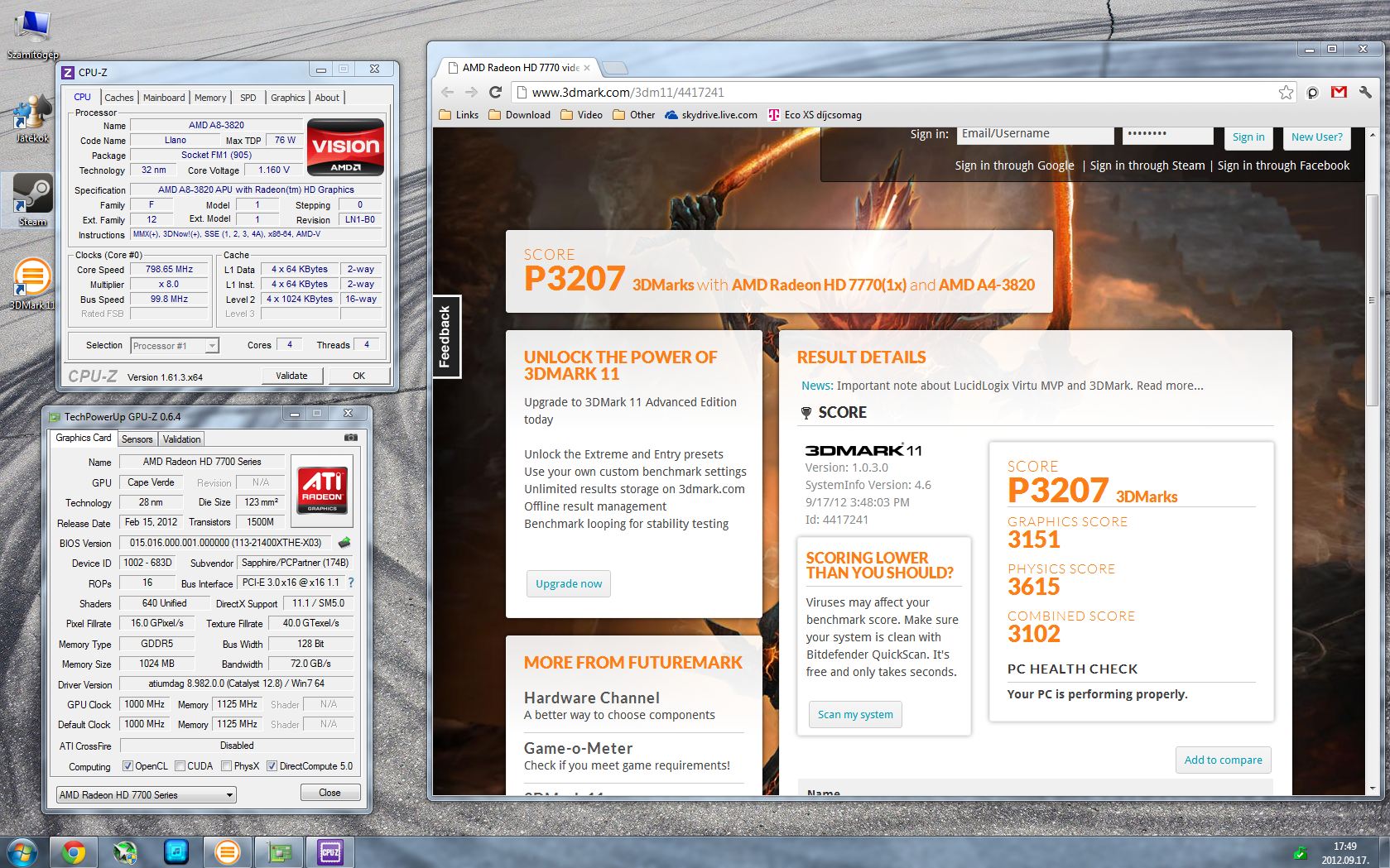
Task: Click the password field
Action: 1167,134
